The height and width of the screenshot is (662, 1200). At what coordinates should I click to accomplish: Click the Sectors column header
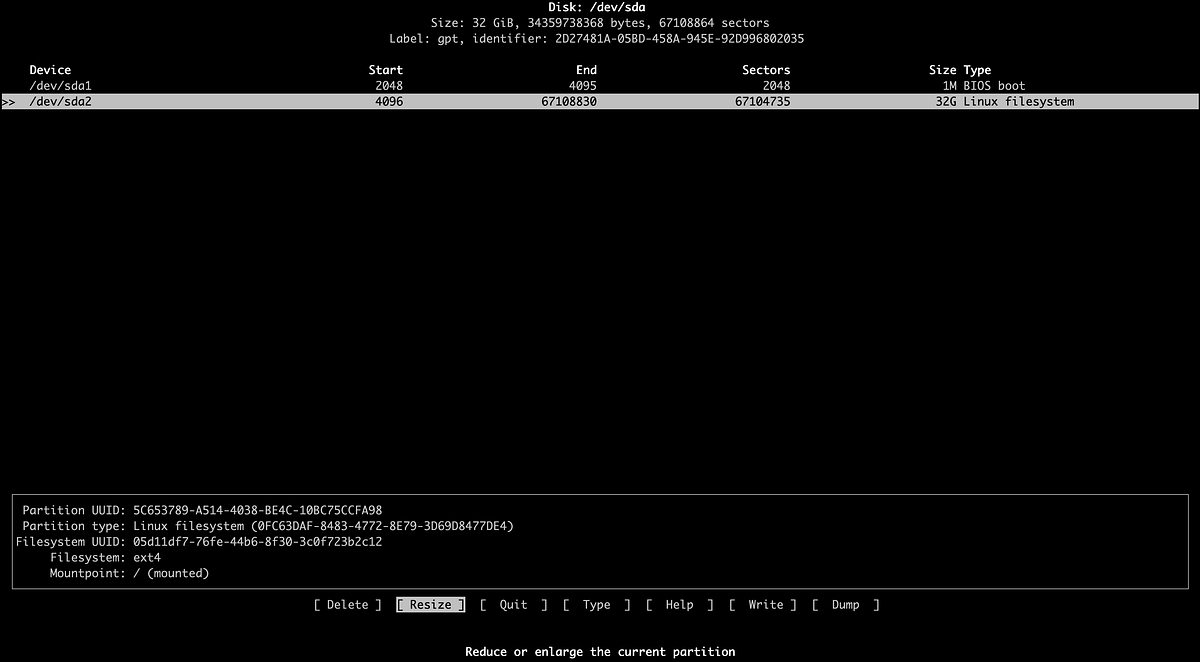[x=766, y=69]
